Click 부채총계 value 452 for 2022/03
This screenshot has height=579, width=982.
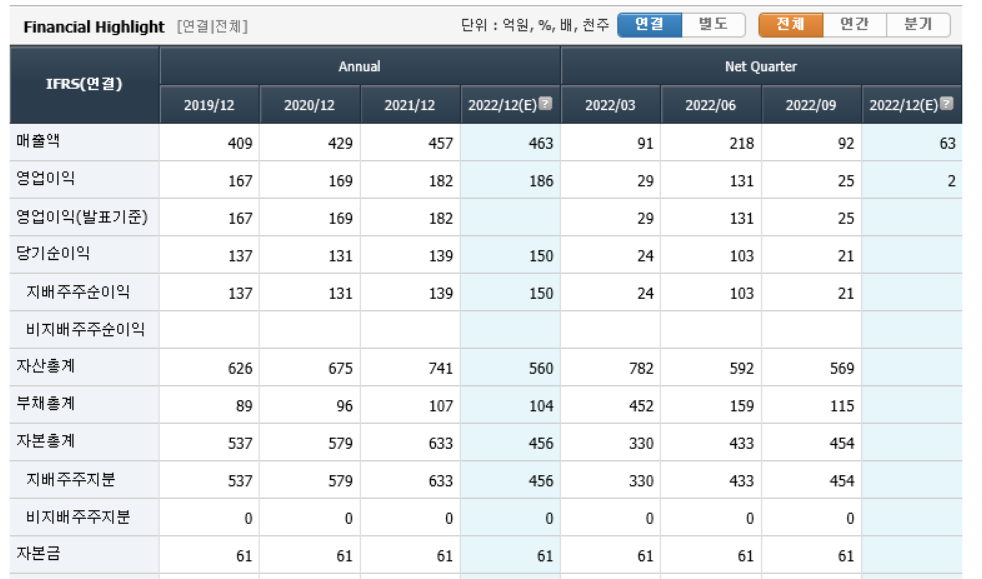(x=641, y=406)
